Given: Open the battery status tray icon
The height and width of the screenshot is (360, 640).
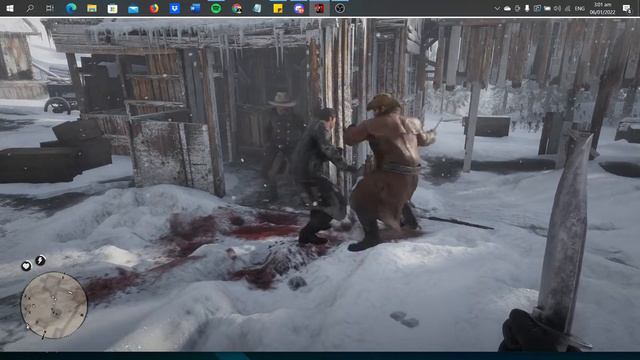Looking at the screenshot, I should [547, 8].
